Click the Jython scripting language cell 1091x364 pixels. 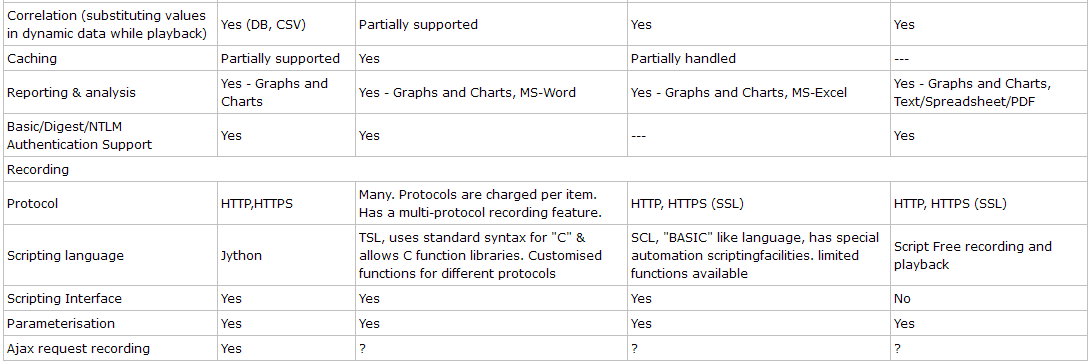[241, 255]
